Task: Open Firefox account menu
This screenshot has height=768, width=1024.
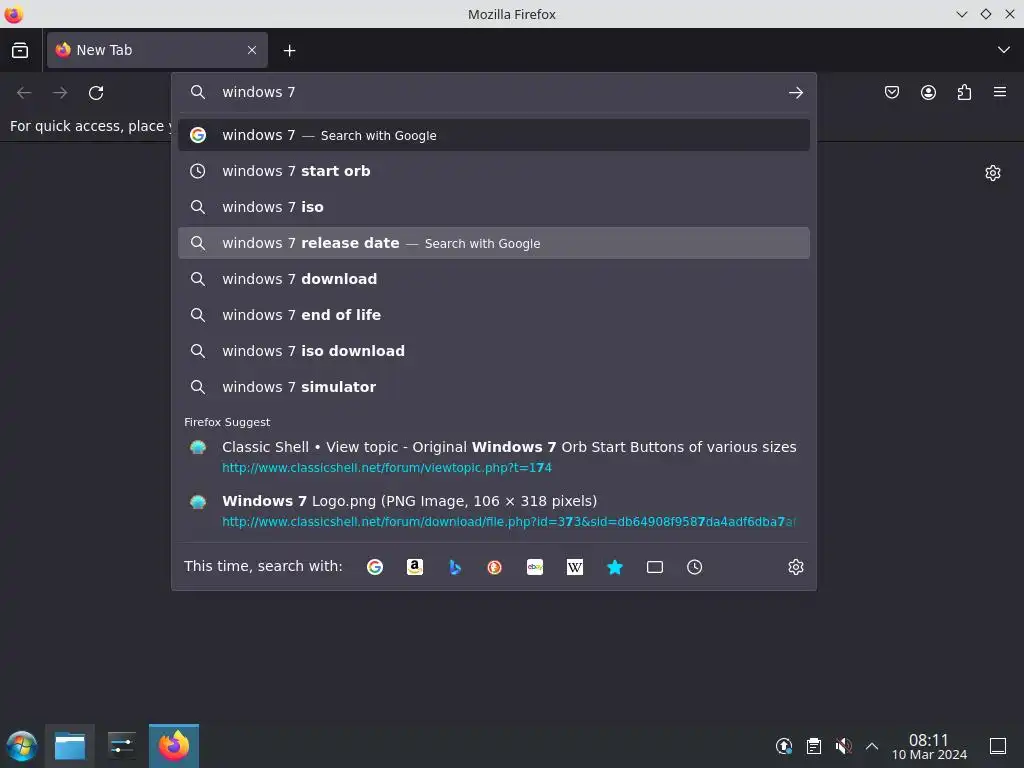Action: 928,92
